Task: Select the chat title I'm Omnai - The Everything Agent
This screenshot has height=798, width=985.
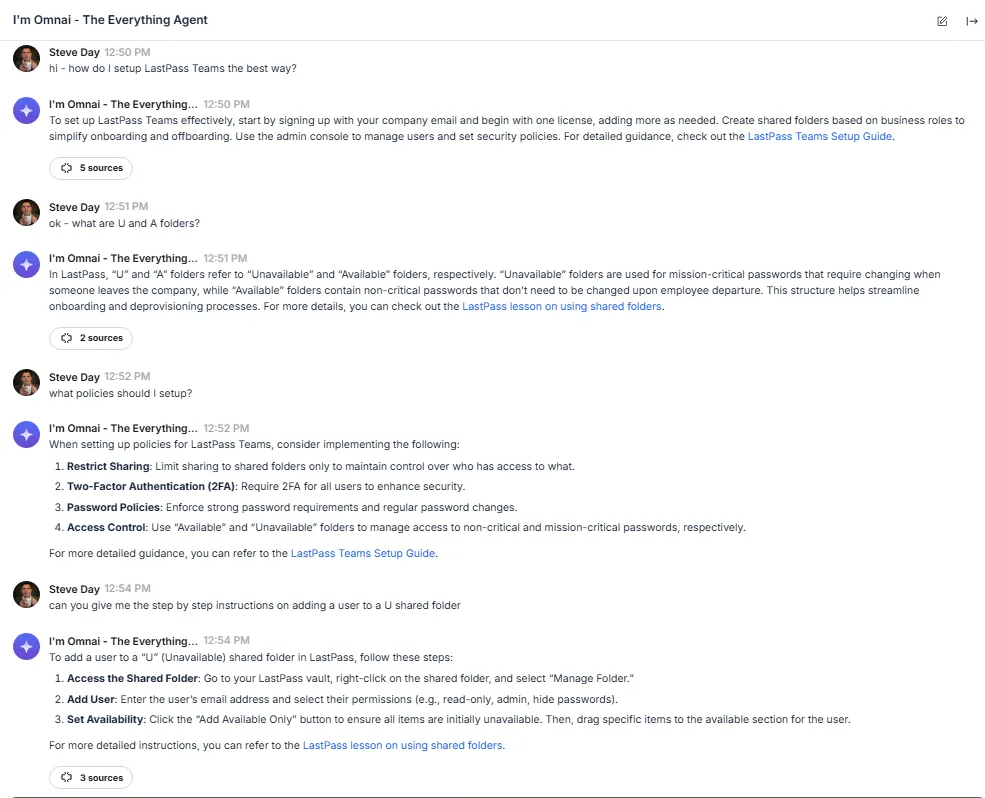Action: (112, 20)
